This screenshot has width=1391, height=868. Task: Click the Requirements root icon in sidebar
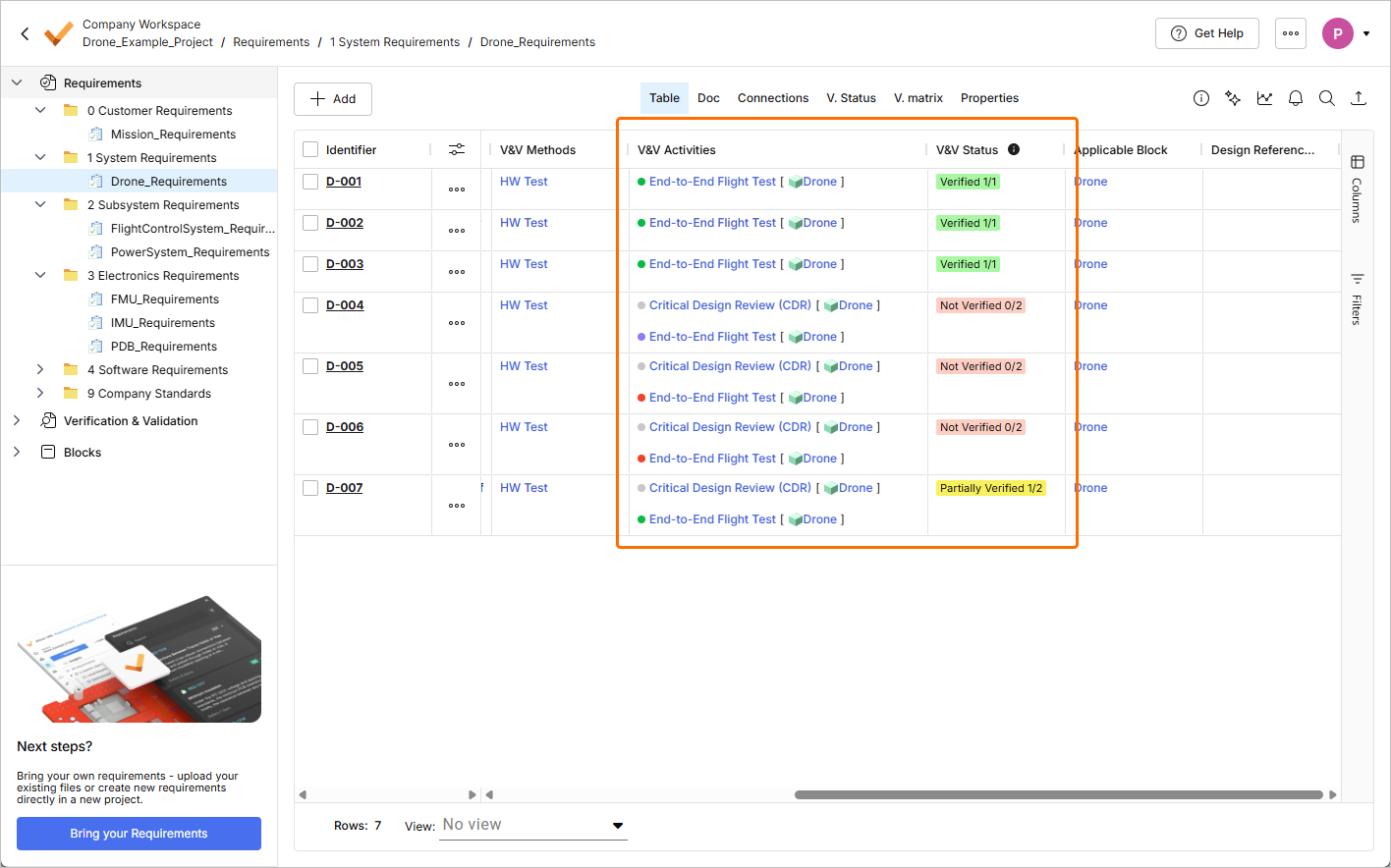48,82
